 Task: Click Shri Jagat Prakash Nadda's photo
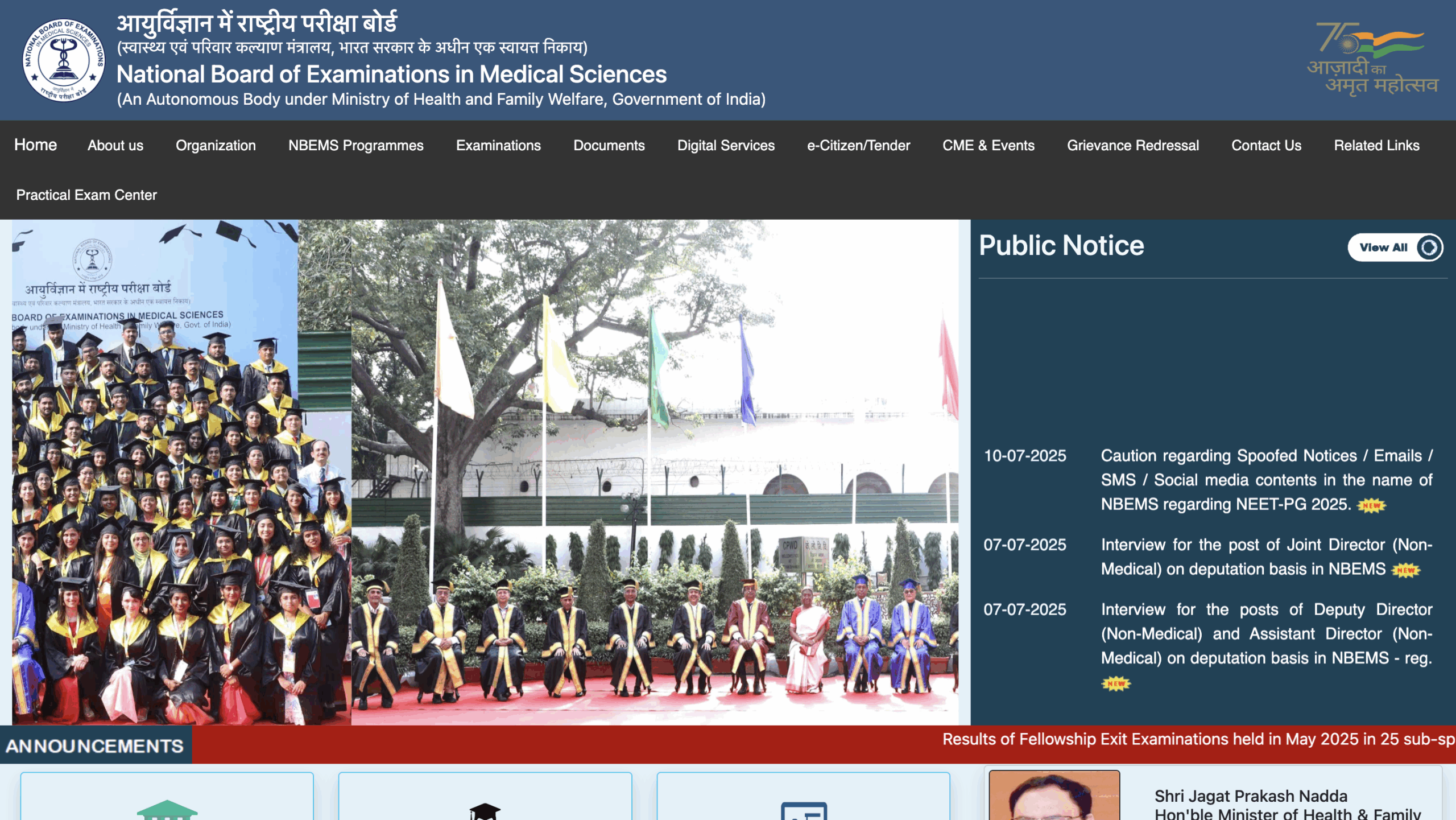coord(1054,797)
